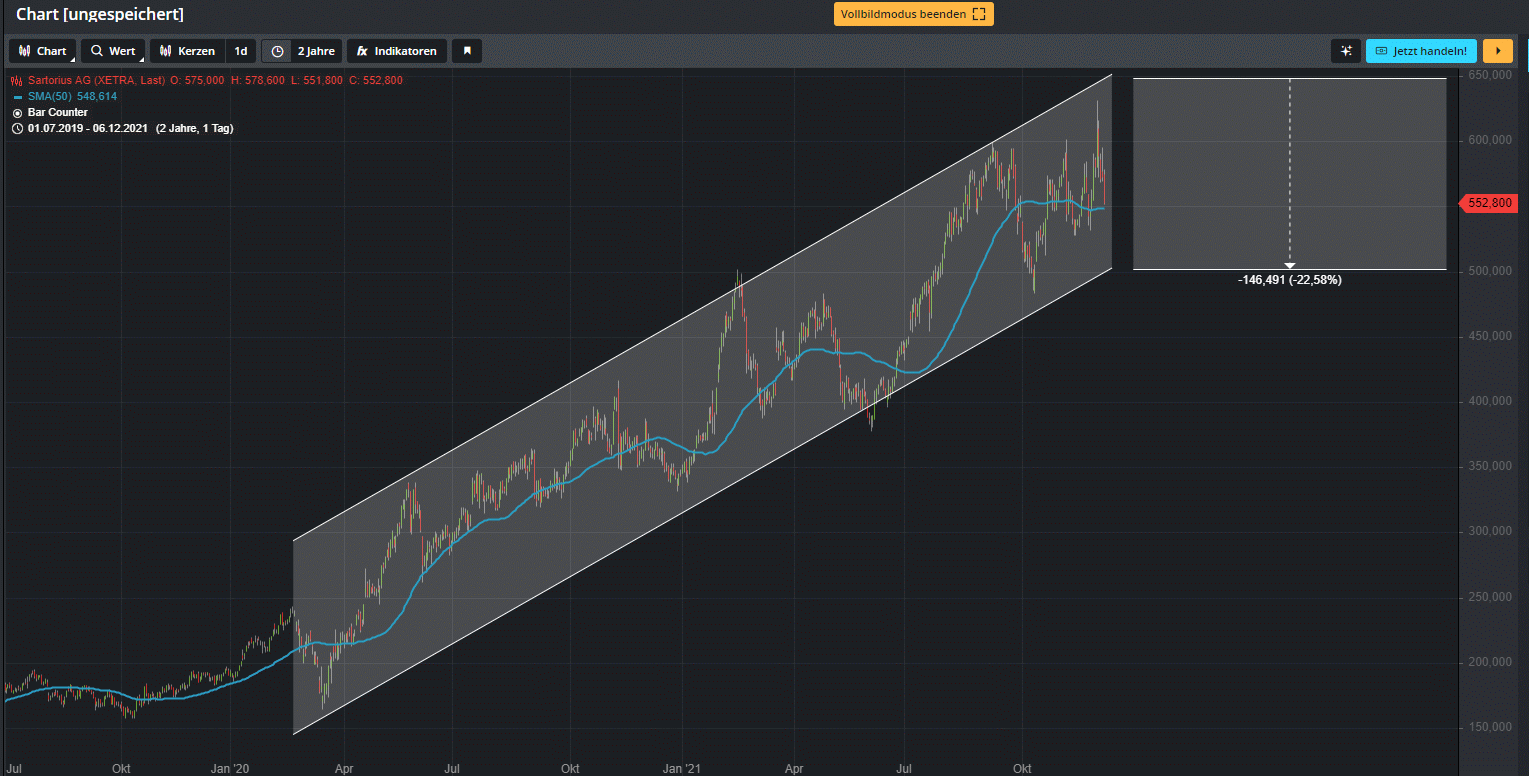
Task: Change the Kerzen chart type
Action: click(187, 51)
